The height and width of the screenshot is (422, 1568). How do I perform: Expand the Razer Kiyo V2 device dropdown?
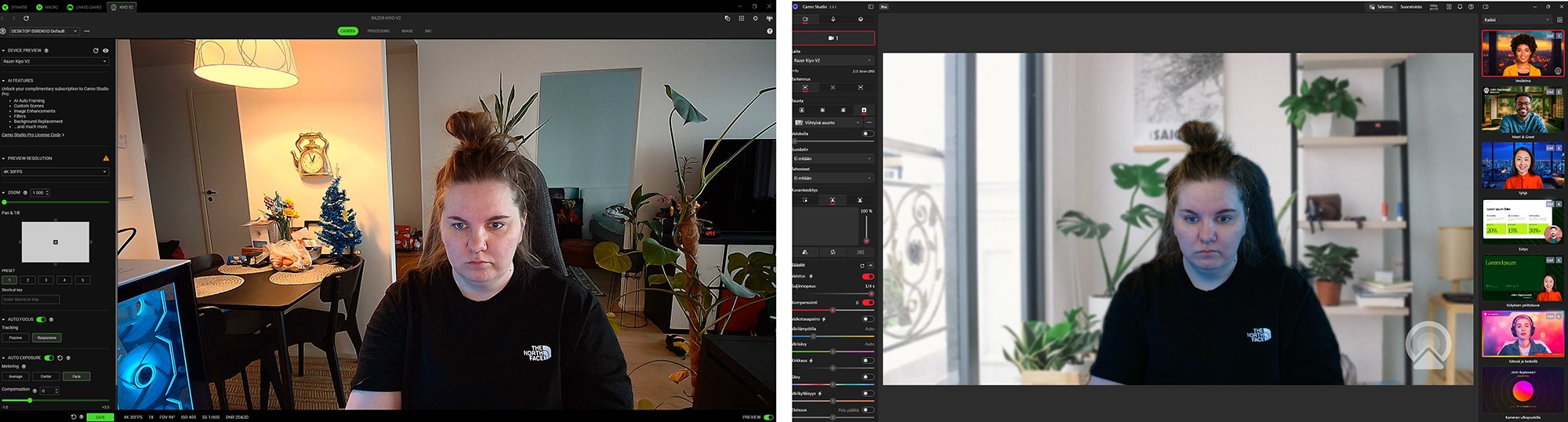coord(55,61)
